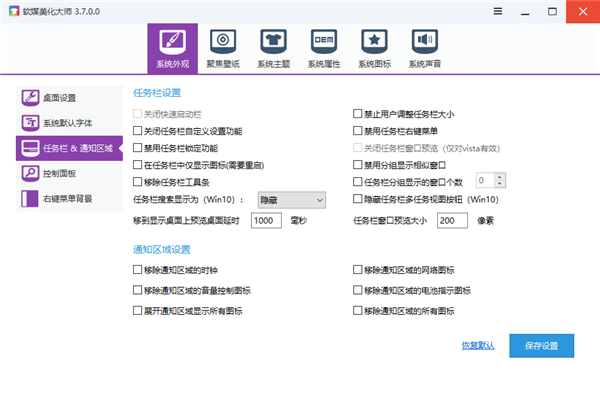This screenshot has height=395, width=600.
Task: Check 任务栏分组显示的窗口个数 option
Action: (x=357, y=182)
